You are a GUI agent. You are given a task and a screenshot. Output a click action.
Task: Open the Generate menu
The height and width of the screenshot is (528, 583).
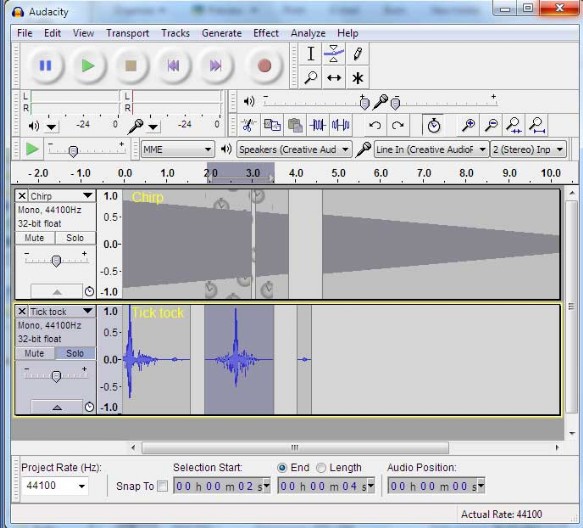(x=222, y=33)
